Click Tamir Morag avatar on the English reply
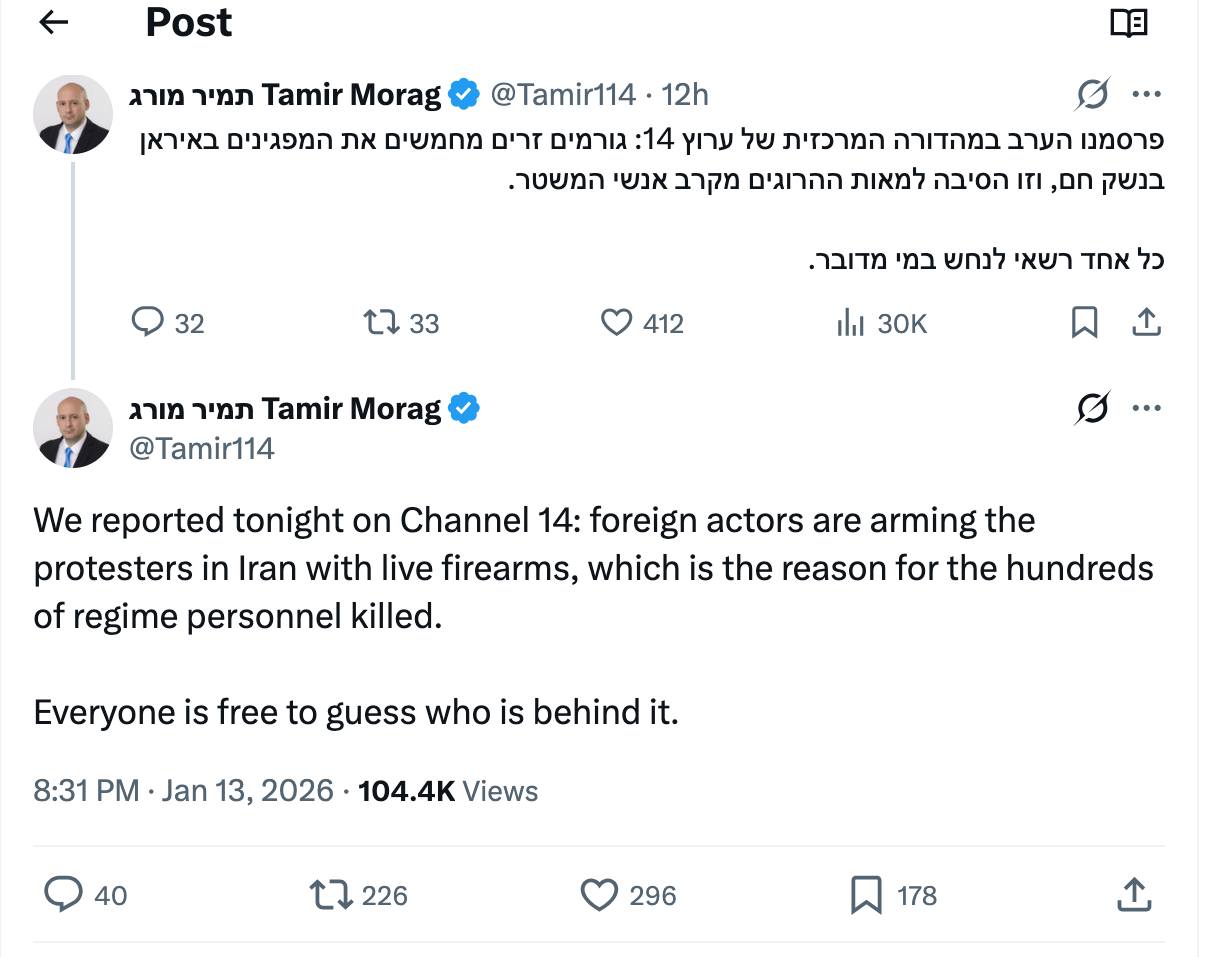The height and width of the screenshot is (957, 1228). [x=72, y=427]
